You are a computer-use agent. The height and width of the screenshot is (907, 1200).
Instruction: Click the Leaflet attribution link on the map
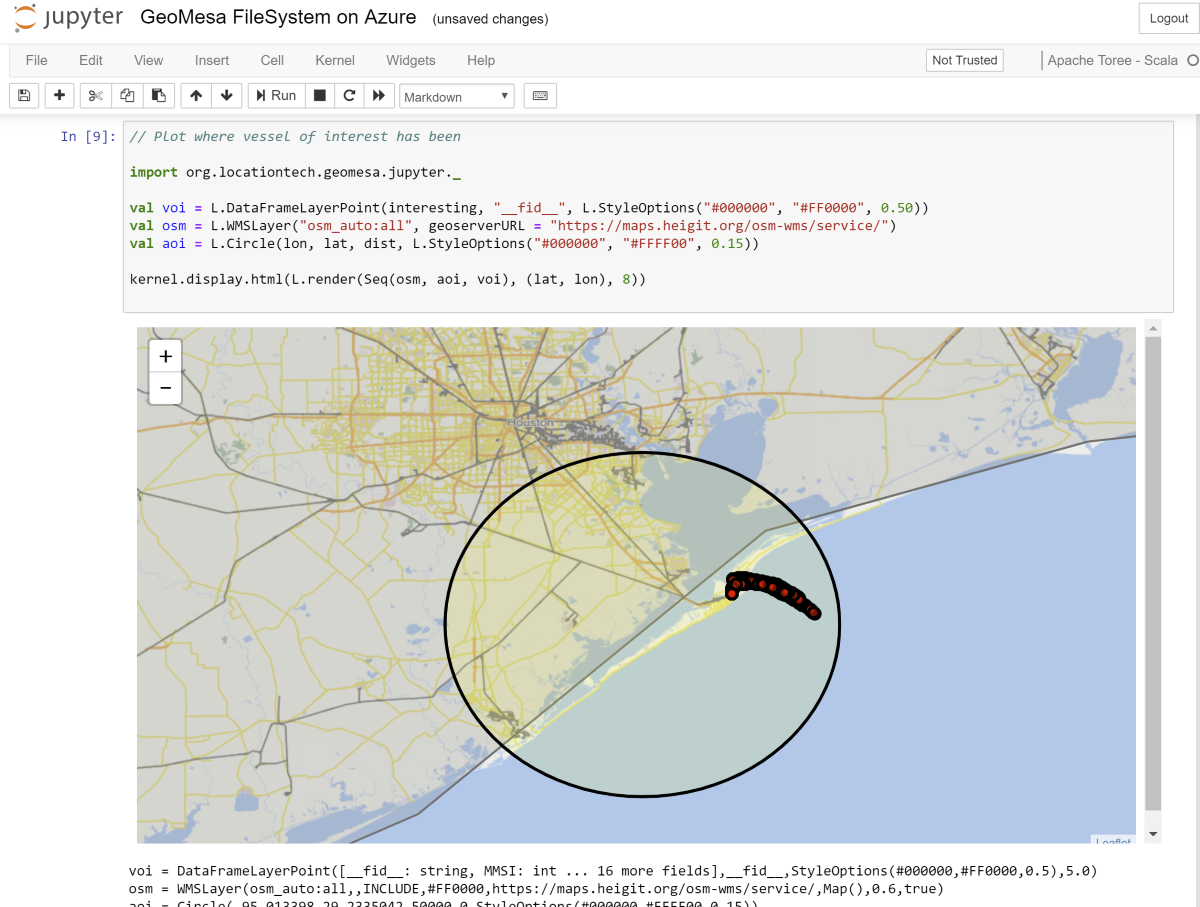click(1113, 841)
